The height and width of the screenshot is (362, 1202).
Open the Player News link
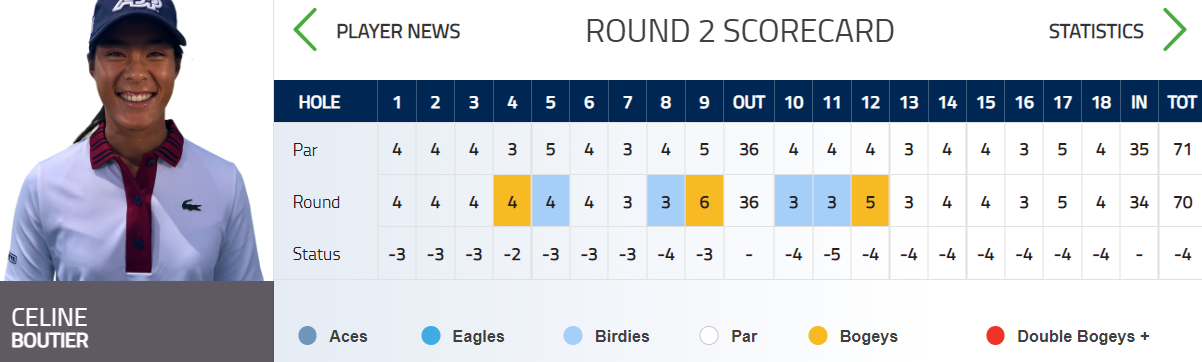398,31
